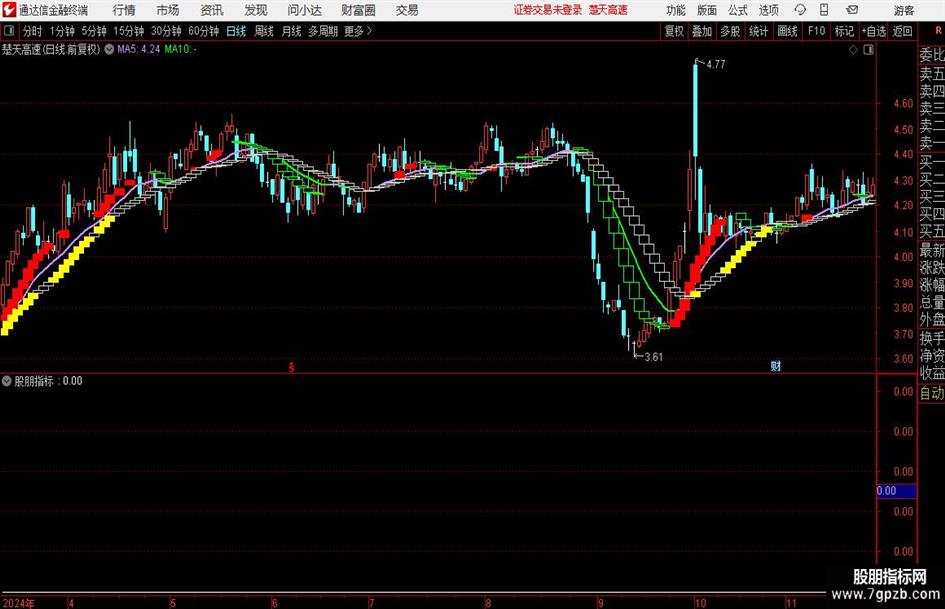Switch to 周线 weekly tab

(264, 31)
